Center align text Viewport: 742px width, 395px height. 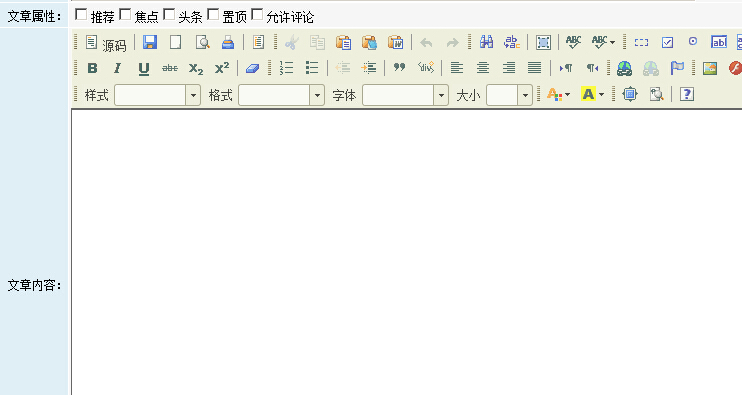tap(483, 68)
